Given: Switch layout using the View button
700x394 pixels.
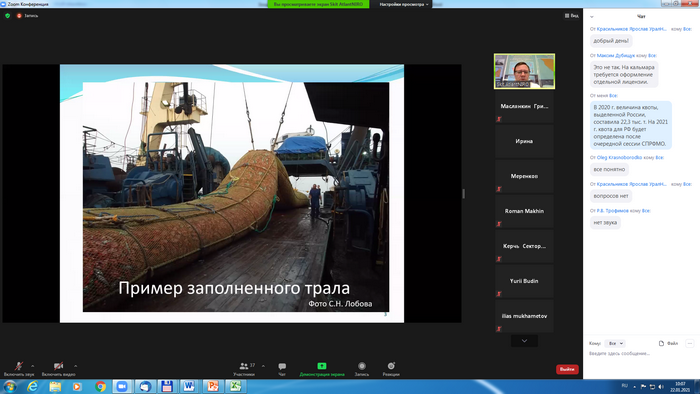Looking at the screenshot, I should (x=571, y=16).
